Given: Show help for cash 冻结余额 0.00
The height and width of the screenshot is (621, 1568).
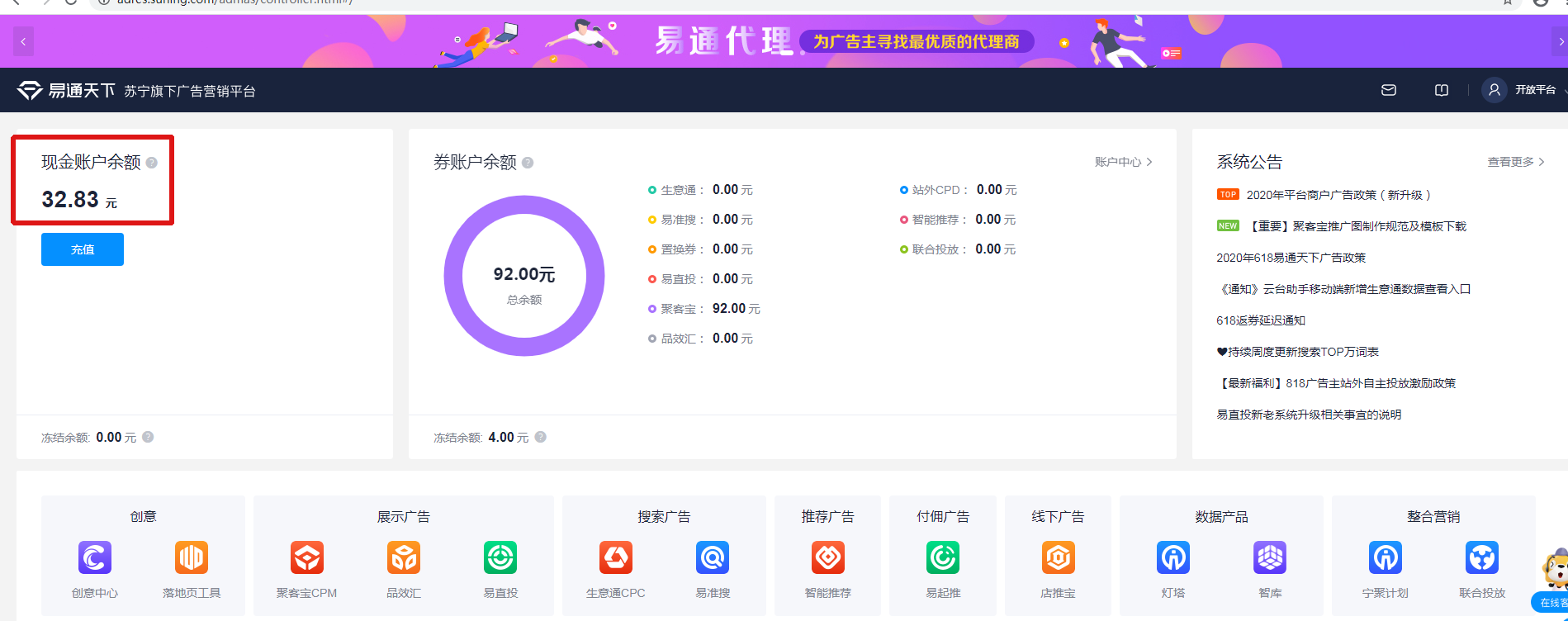Looking at the screenshot, I should pyautogui.click(x=148, y=437).
